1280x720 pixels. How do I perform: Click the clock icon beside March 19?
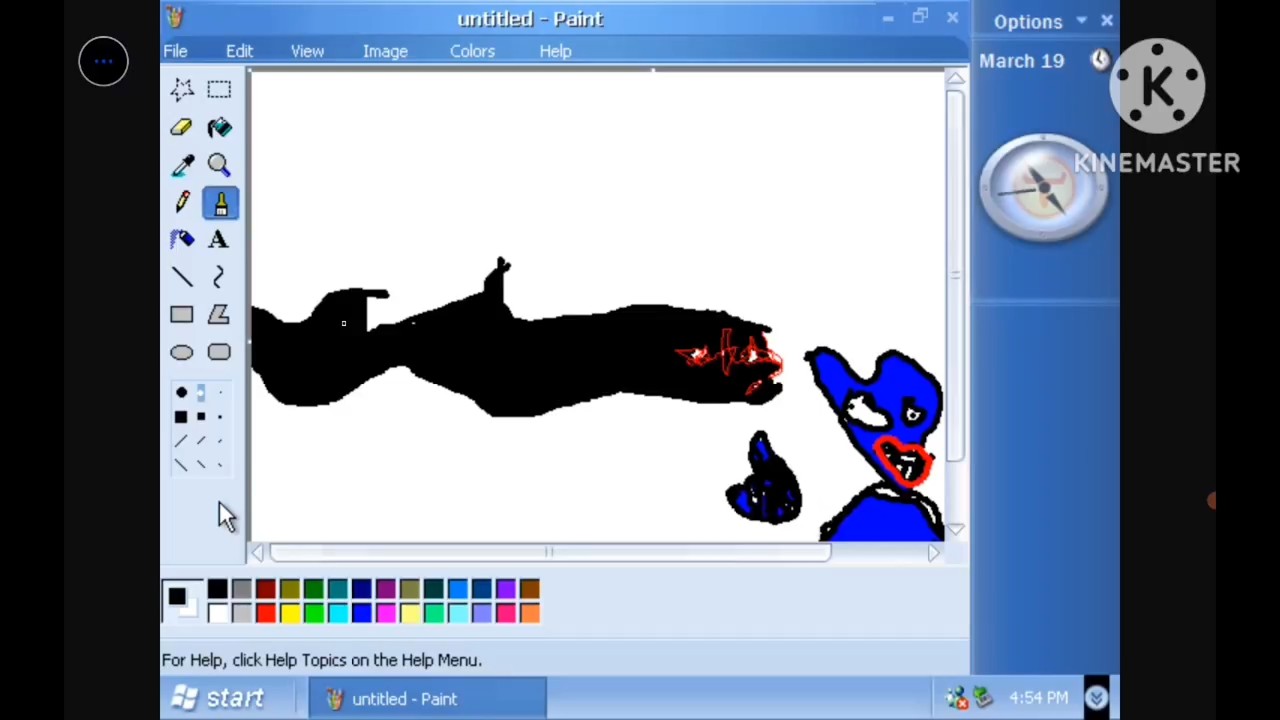pyautogui.click(x=1099, y=60)
